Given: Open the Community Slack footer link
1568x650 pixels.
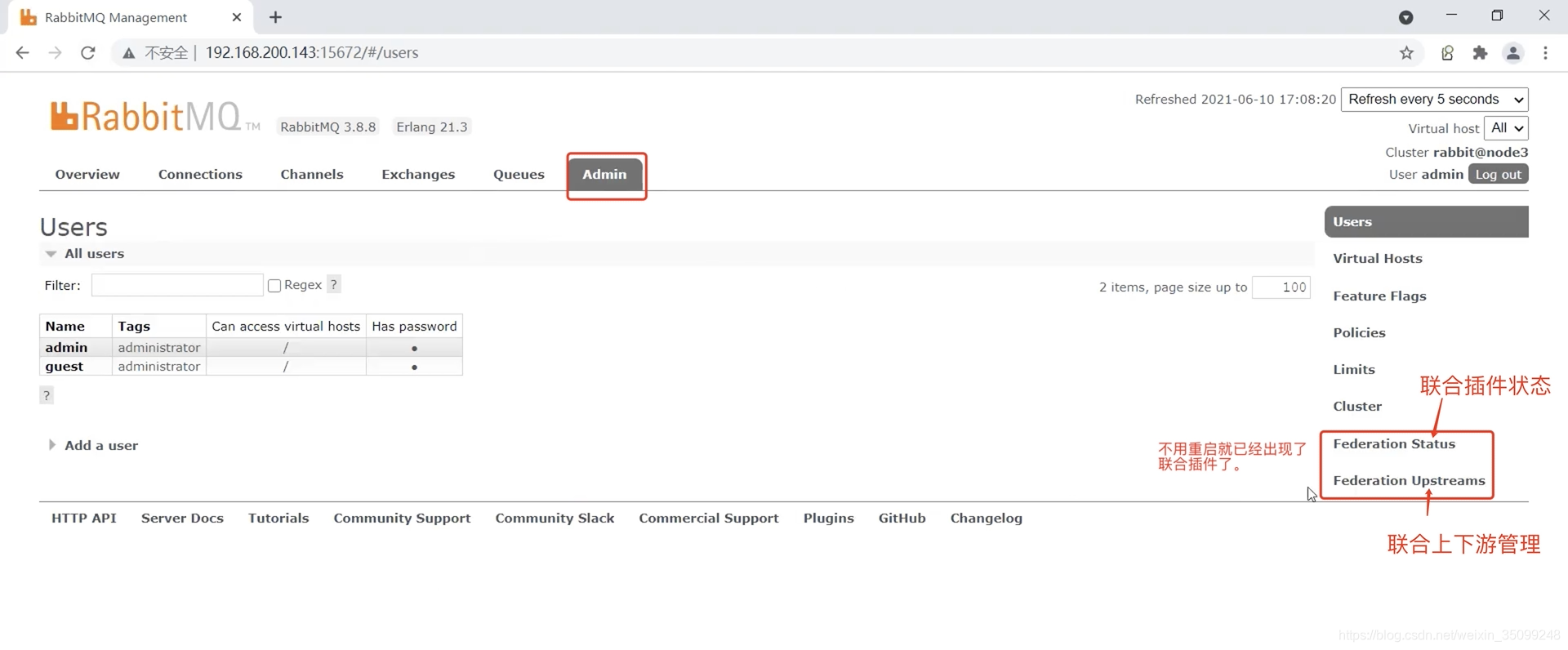Looking at the screenshot, I should 555,518.
